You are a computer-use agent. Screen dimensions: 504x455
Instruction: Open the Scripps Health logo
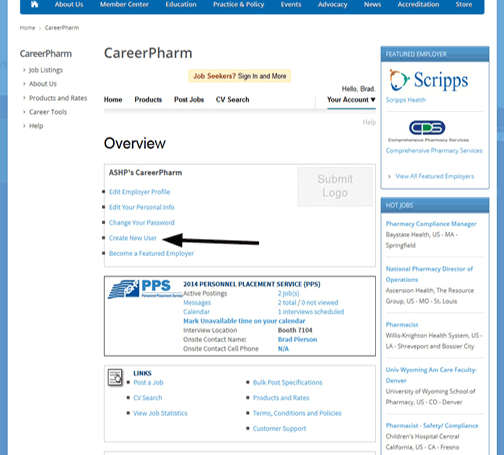(x=429, y=80)
